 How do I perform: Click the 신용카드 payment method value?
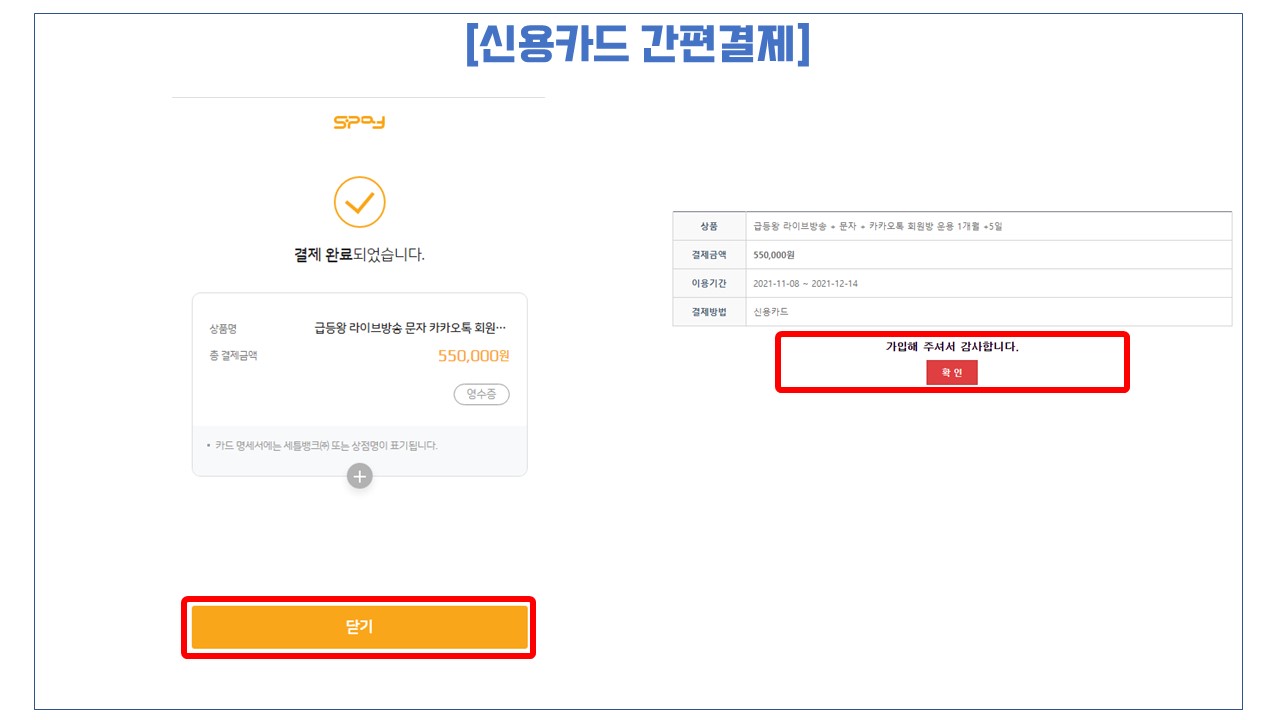click(x=770, y=312)
